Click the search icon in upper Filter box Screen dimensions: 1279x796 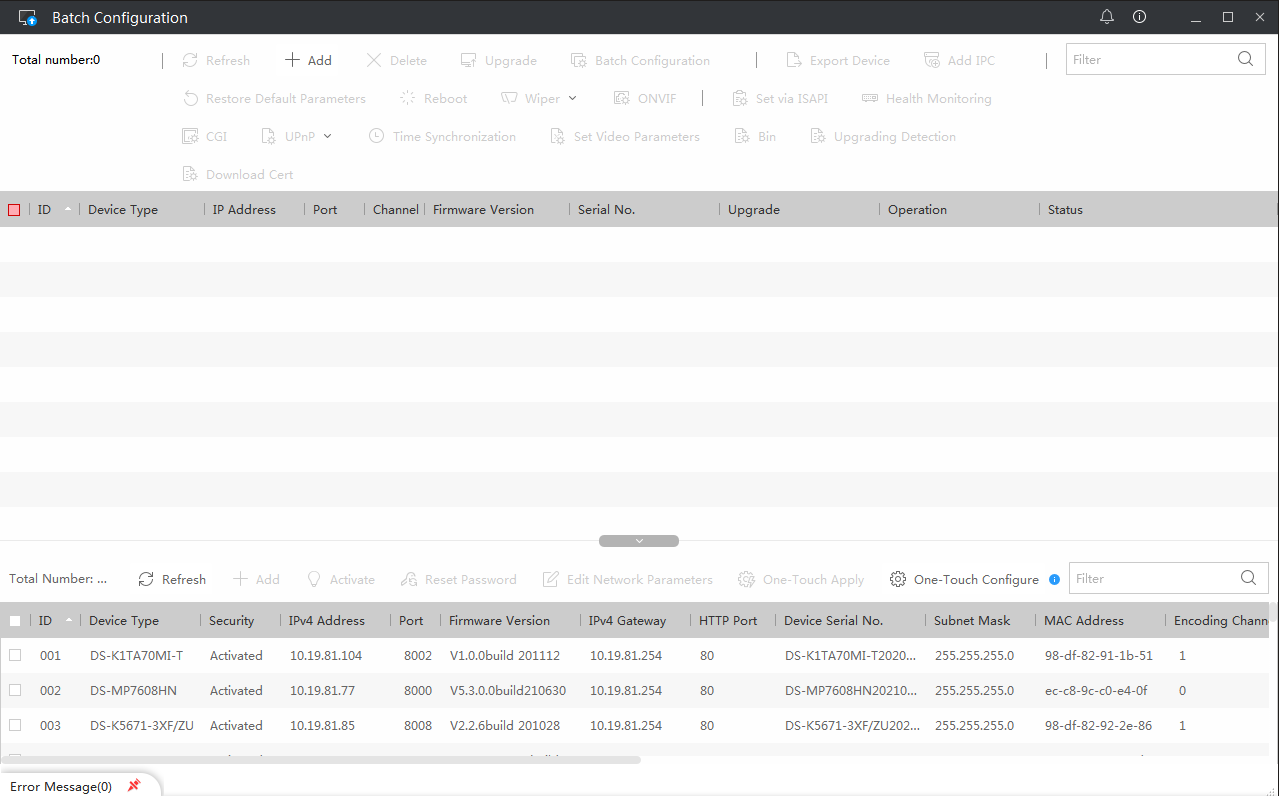(1245, 59)
